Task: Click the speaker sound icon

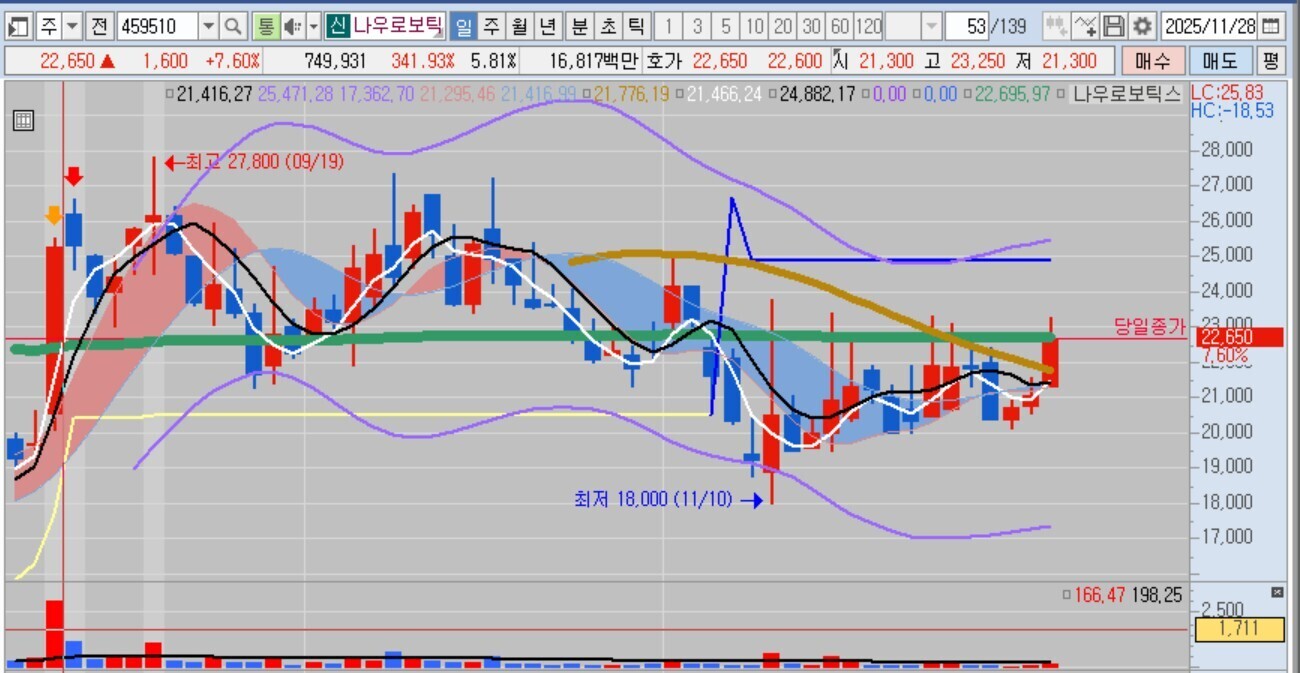Action: 291,26
